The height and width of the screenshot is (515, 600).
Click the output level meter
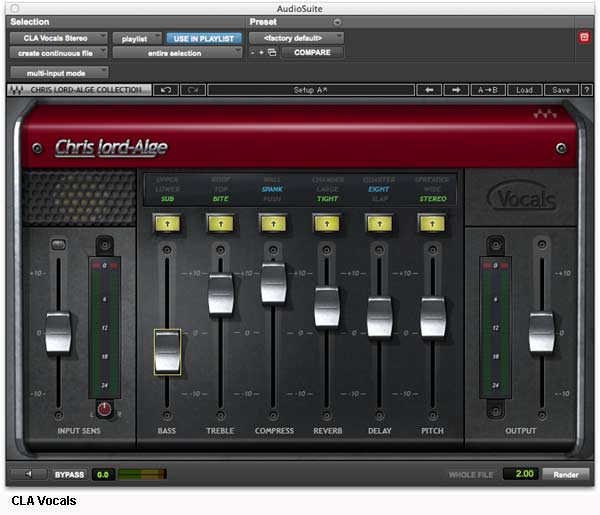tap(495, 328)
